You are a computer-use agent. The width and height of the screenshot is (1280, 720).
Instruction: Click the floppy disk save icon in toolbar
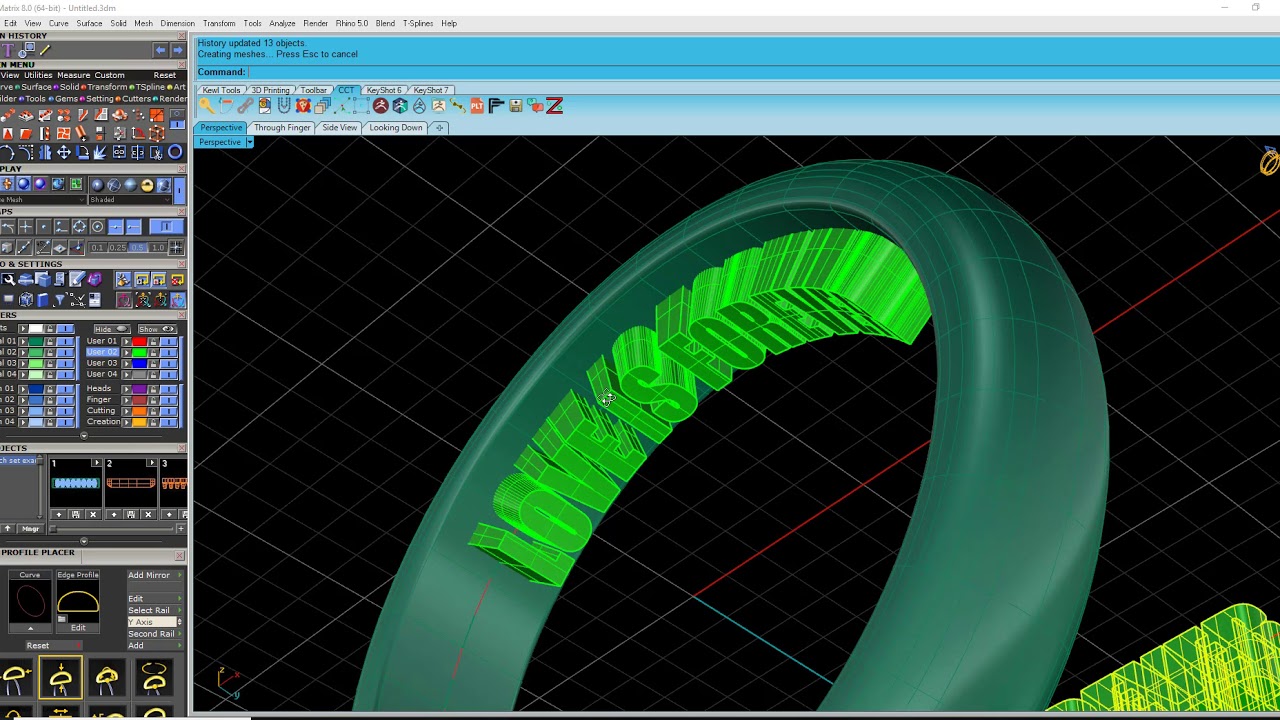coord(516,106)
